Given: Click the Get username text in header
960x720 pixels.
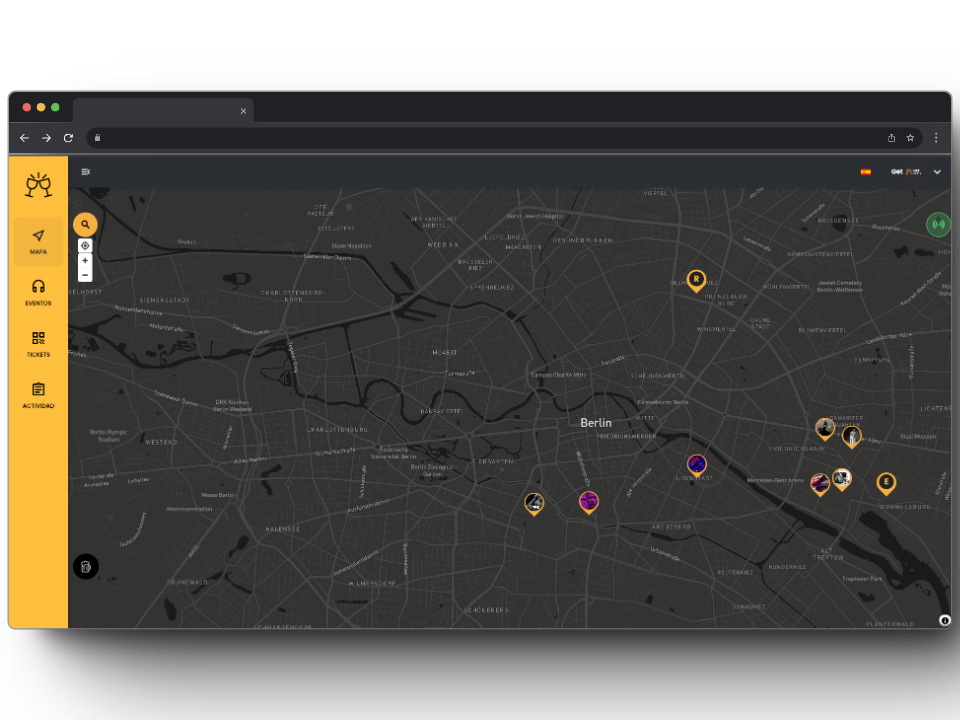Looking at the screenshot, I should pos(906,172).
